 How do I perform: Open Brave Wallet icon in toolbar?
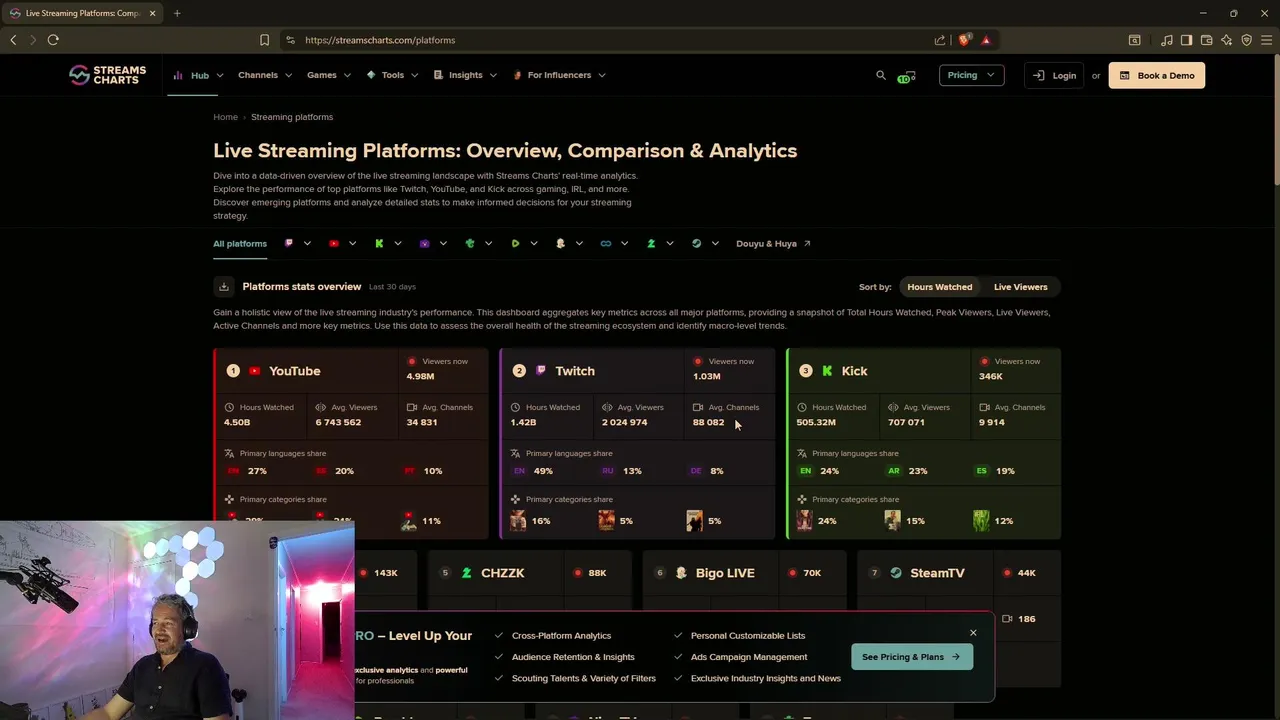1207,40
